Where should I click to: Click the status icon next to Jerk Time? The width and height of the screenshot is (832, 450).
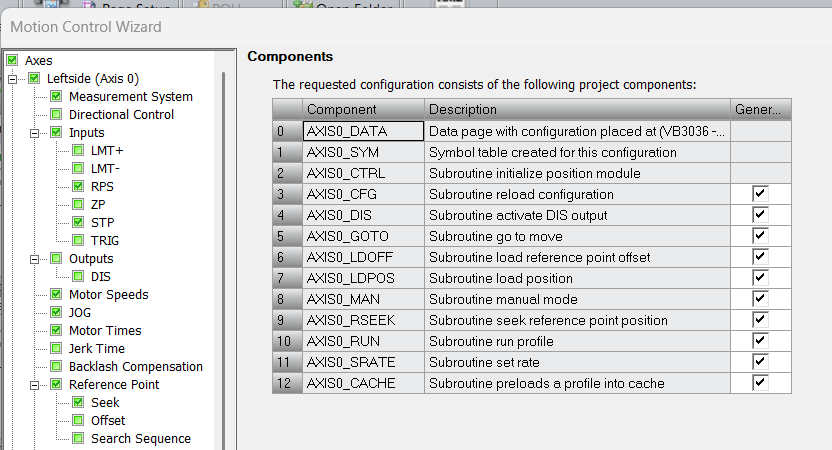(56, 349)
